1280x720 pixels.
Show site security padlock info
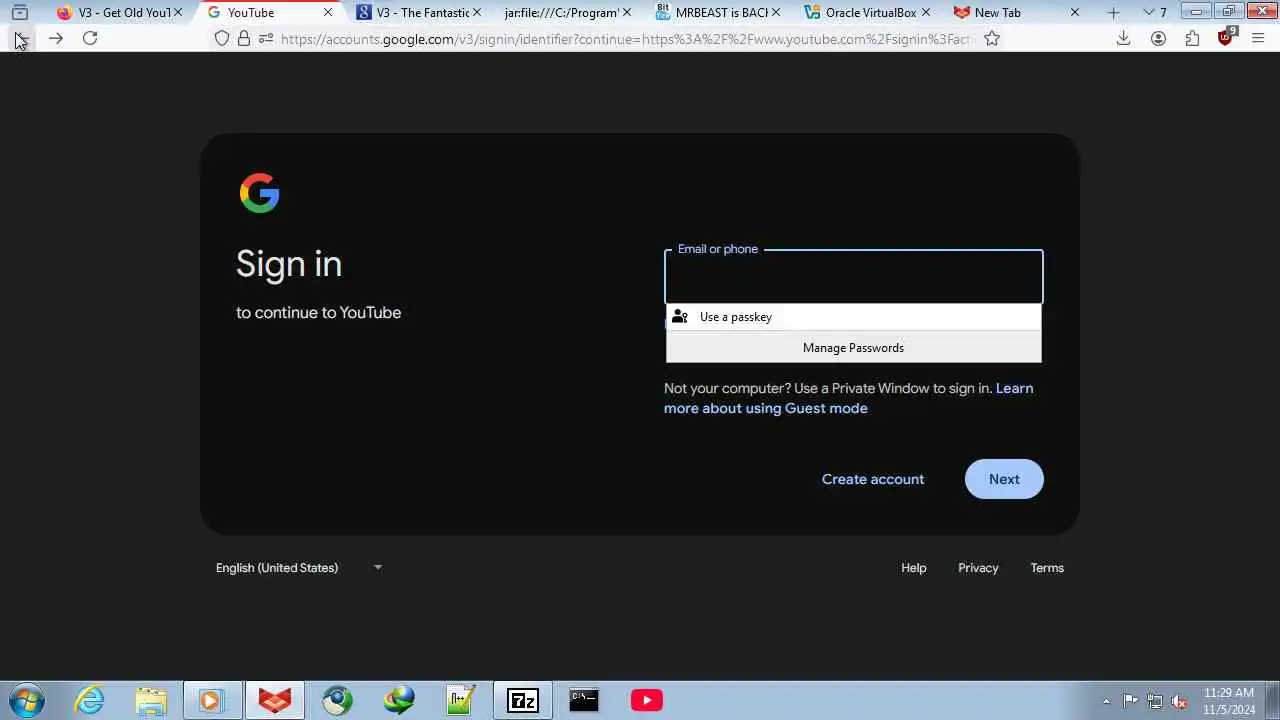click(244, 38)
